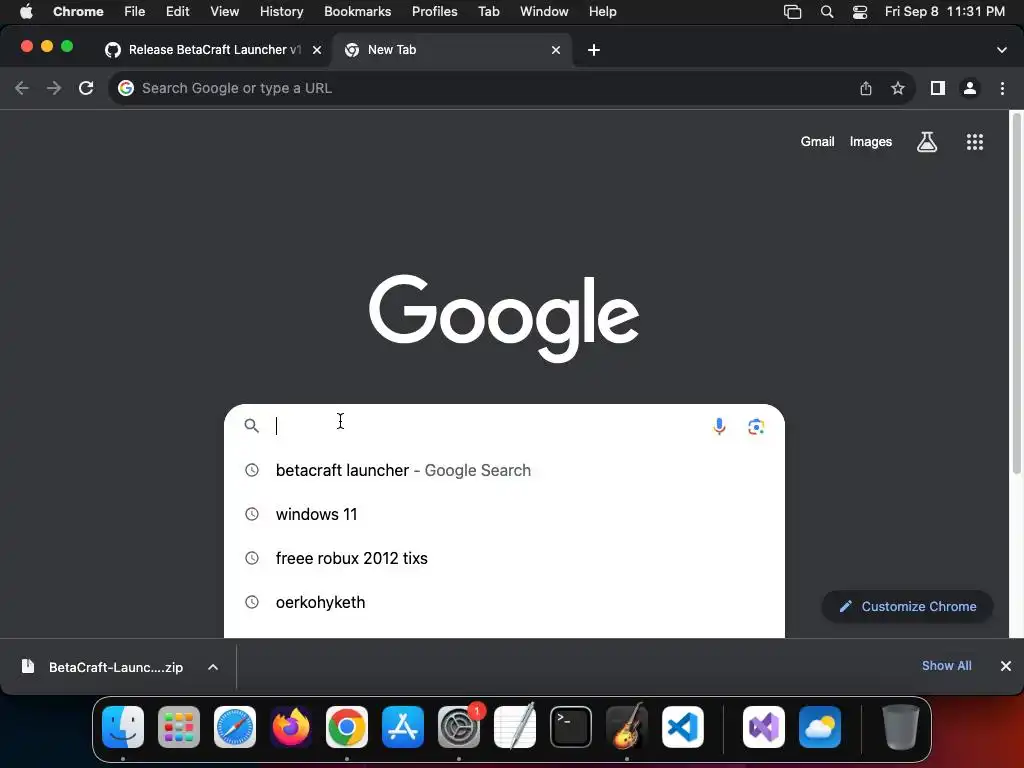Screen dimensions: 1024x768
Task: Expand the BetaCraft zip download options chevron
Action: click(213, 667)
